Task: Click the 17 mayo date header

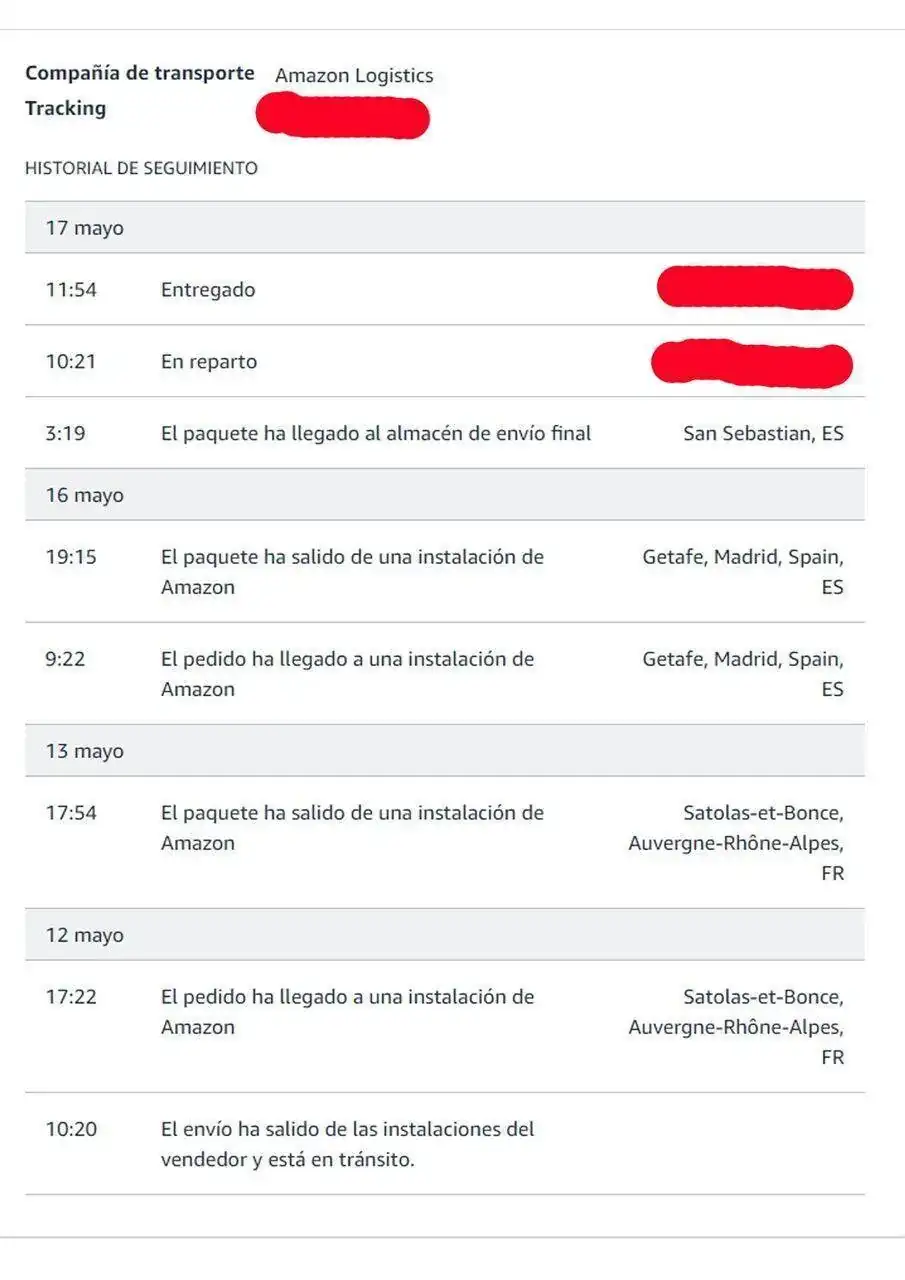Action: point(85,228)
